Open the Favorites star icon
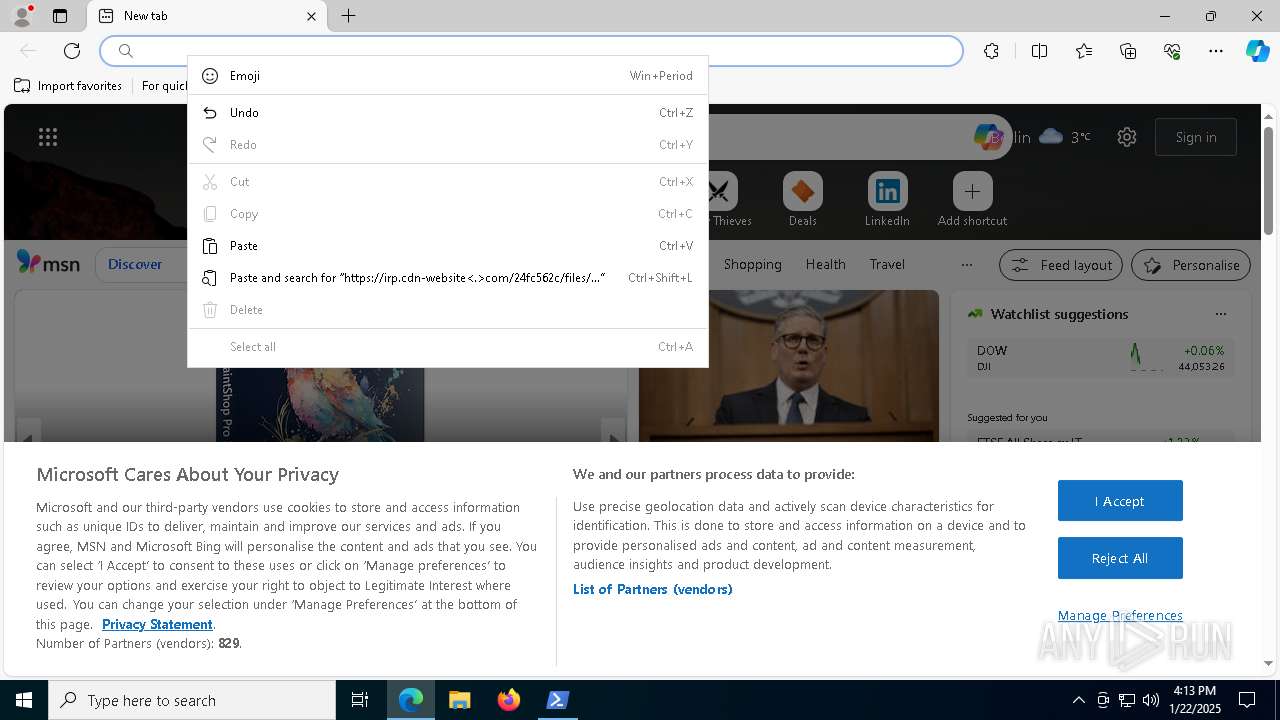This screenshot has width=1280, height=720. coord(1084,51)
